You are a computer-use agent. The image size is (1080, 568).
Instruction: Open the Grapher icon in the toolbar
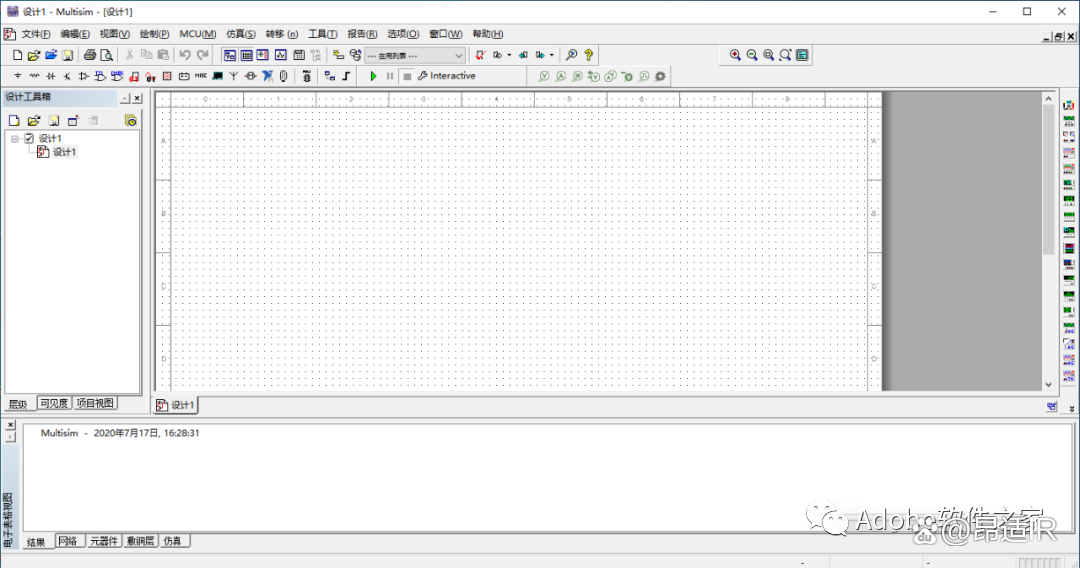(x=281, y=55)
